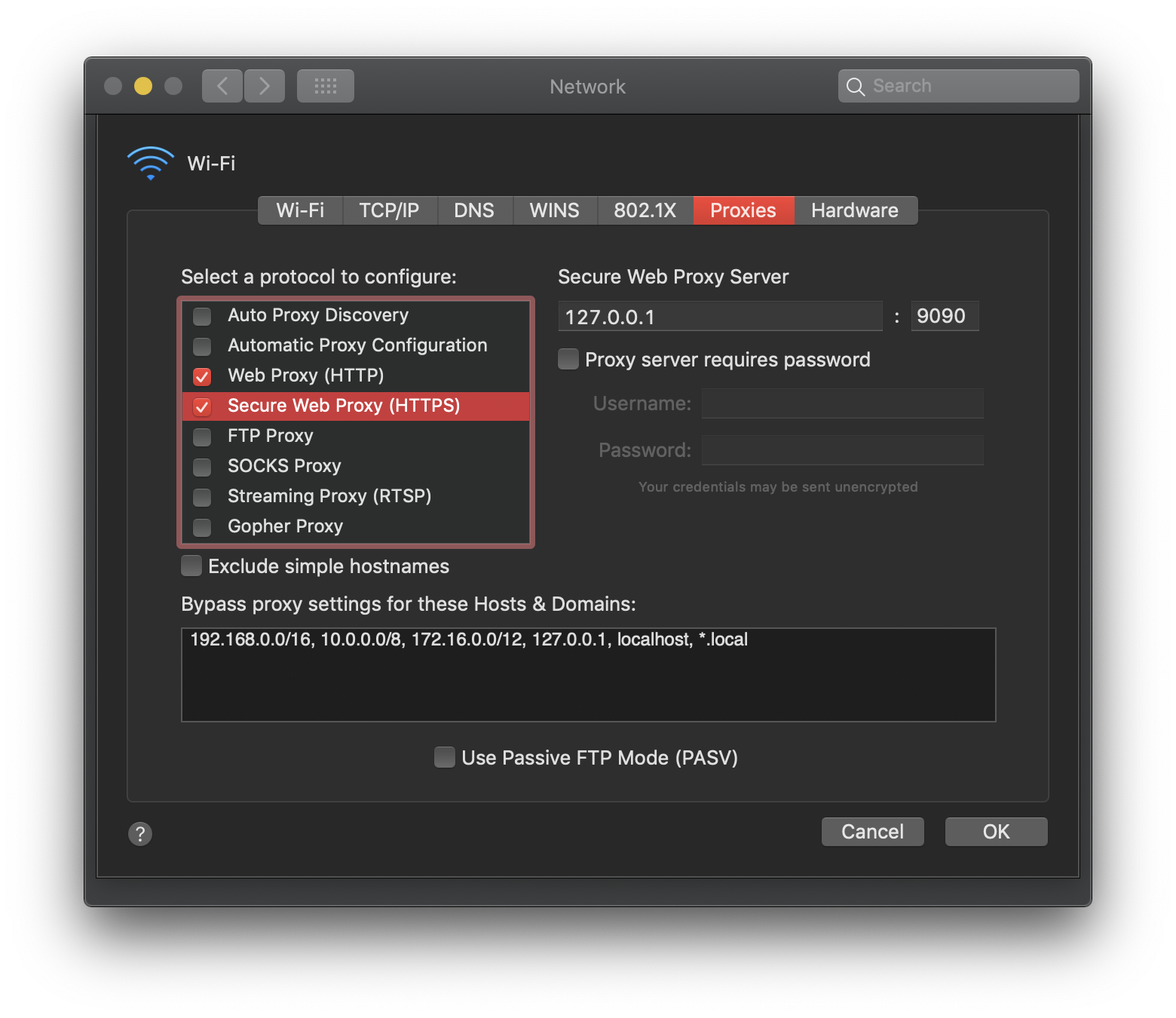Viewport: 1176px width, 1018px height.
Task: Enable Gopher Proxy checkbox
Action: (x=202, y=526)
